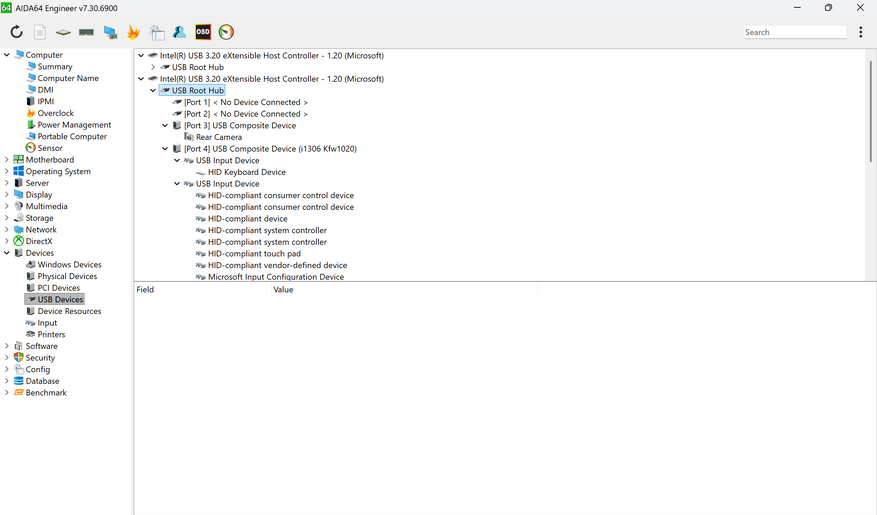Select Device Resources in the sidebar
This screenshot has height=515, width=877.
point(69,311)
